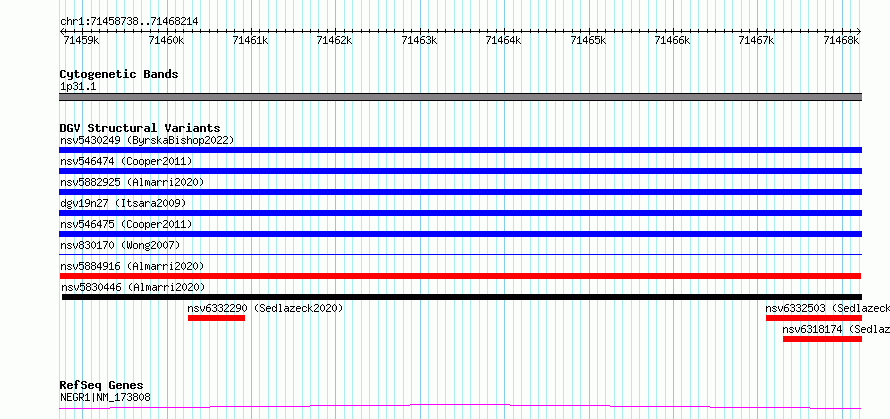Open nsv546475 (Cooper2011) variant label
The width and height of the screenshot is (890, 419).
click(126, 224)
